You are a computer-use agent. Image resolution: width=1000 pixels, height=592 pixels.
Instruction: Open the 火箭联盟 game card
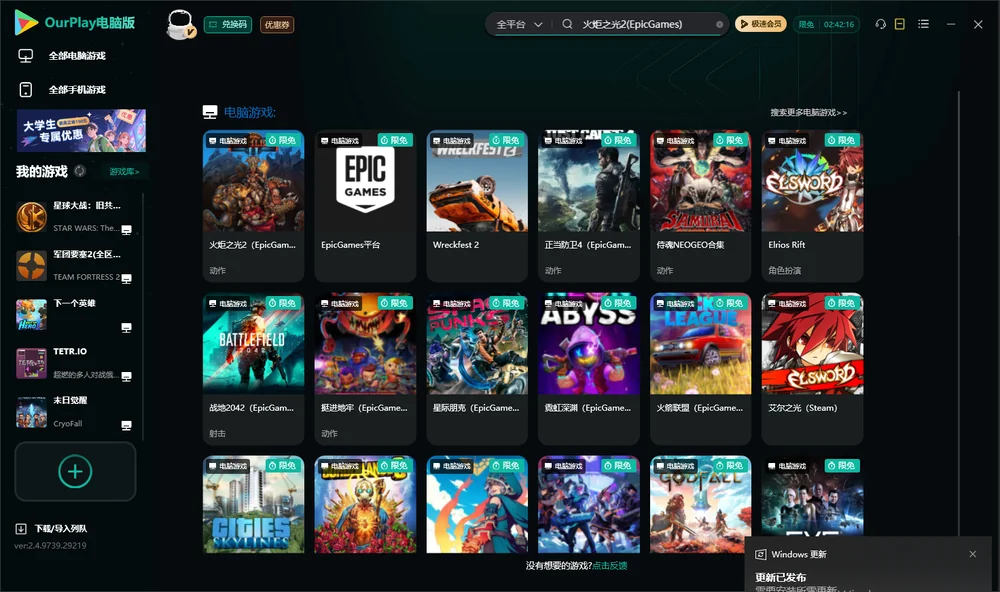[x=700, y=369]
